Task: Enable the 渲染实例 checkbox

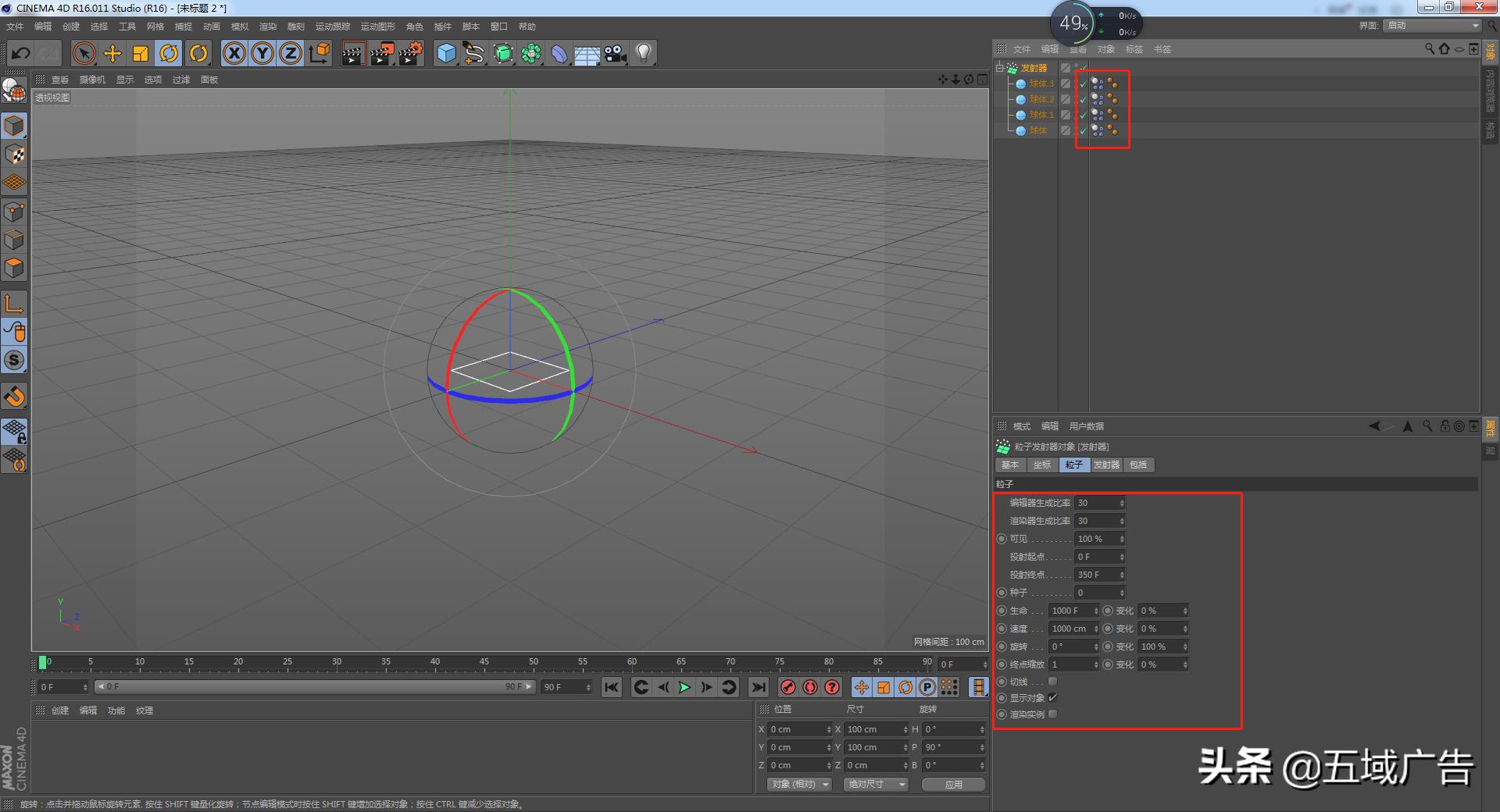Action: [1052, 714]
